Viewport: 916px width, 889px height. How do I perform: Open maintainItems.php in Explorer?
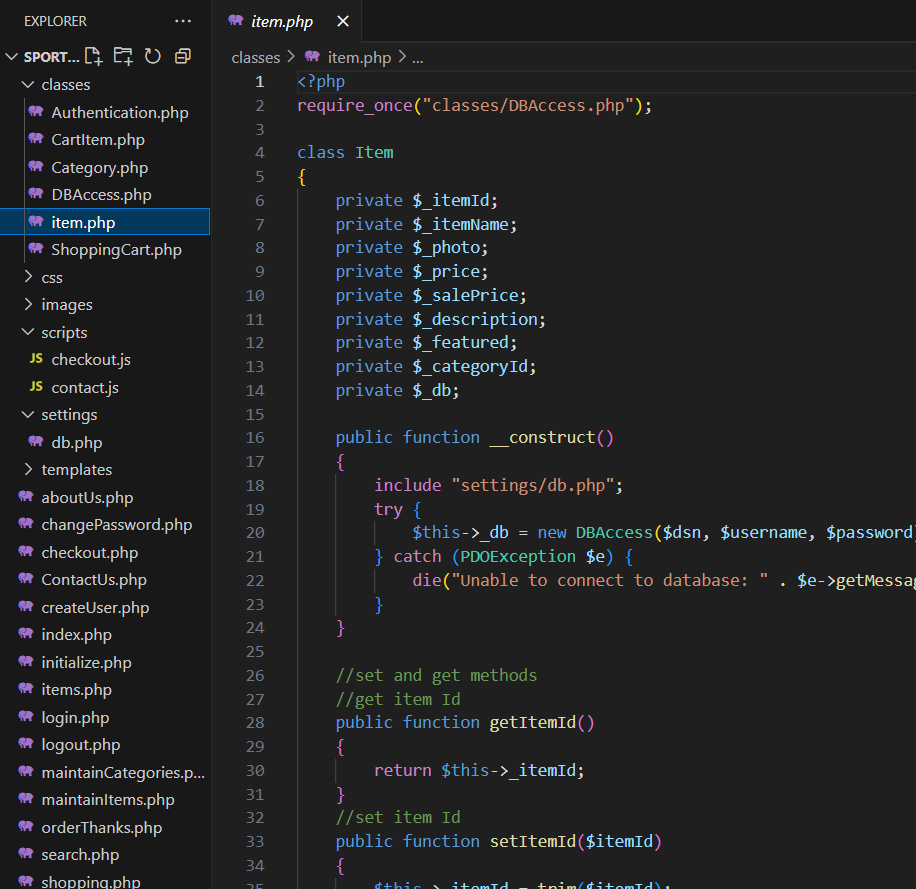point(107,800)
